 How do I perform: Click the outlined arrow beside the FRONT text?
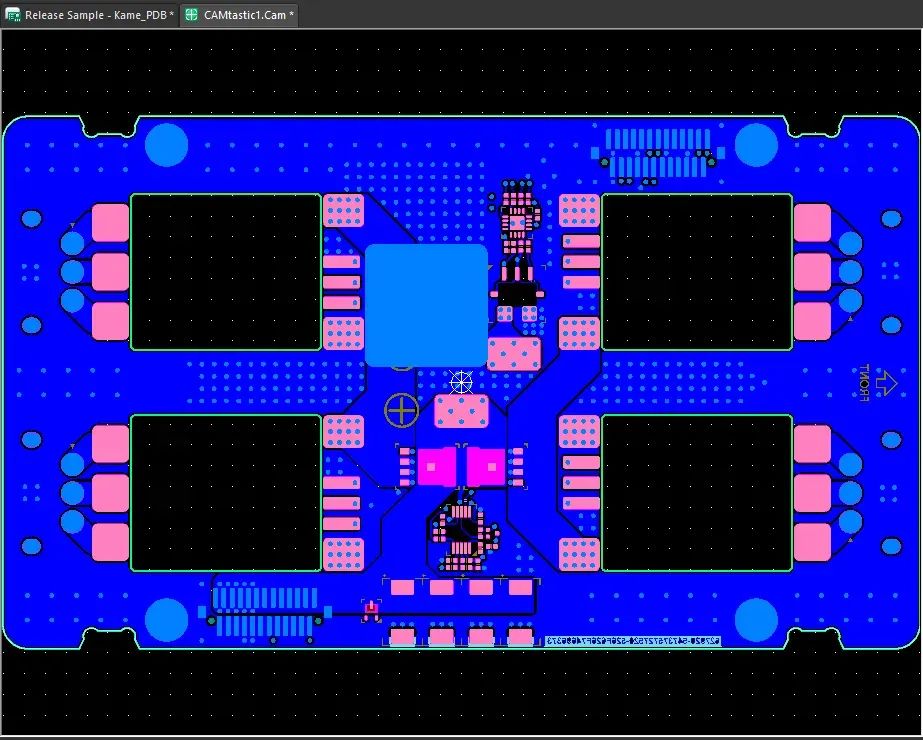887,383
